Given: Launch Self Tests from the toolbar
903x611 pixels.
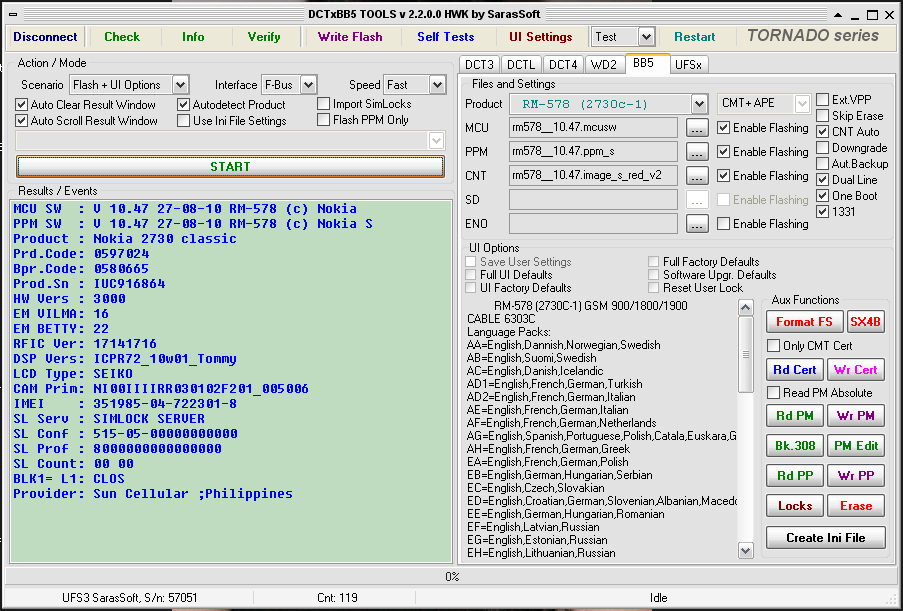Looking at the screenshot, I should (446, 37).
